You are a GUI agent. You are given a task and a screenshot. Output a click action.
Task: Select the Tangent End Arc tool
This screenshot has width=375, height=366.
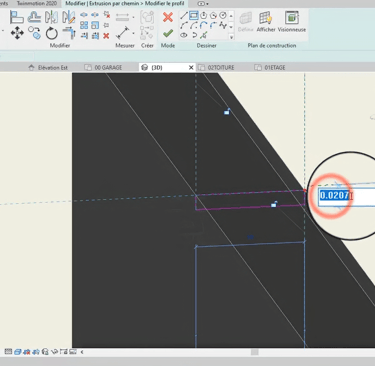coord(203,25)
